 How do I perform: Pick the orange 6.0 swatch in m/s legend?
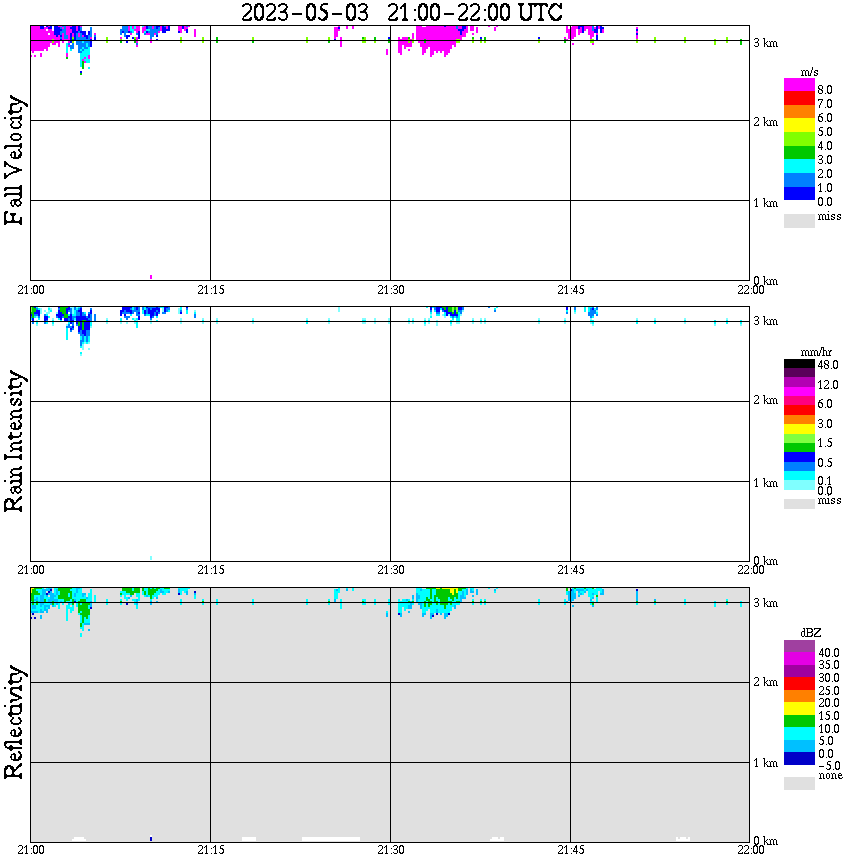coord(799,111)
